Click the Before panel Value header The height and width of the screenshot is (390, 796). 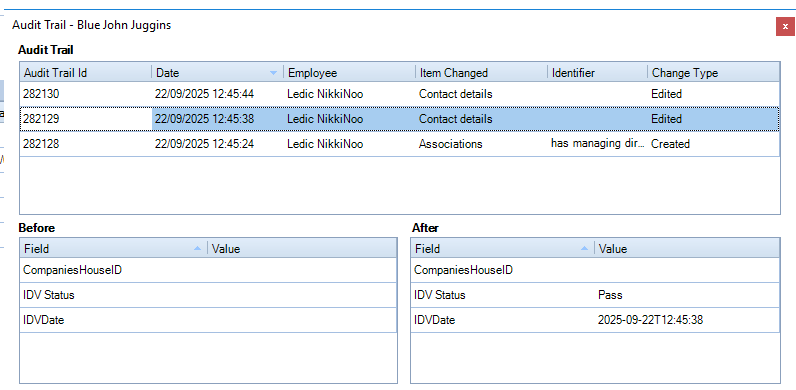[302, 248]
